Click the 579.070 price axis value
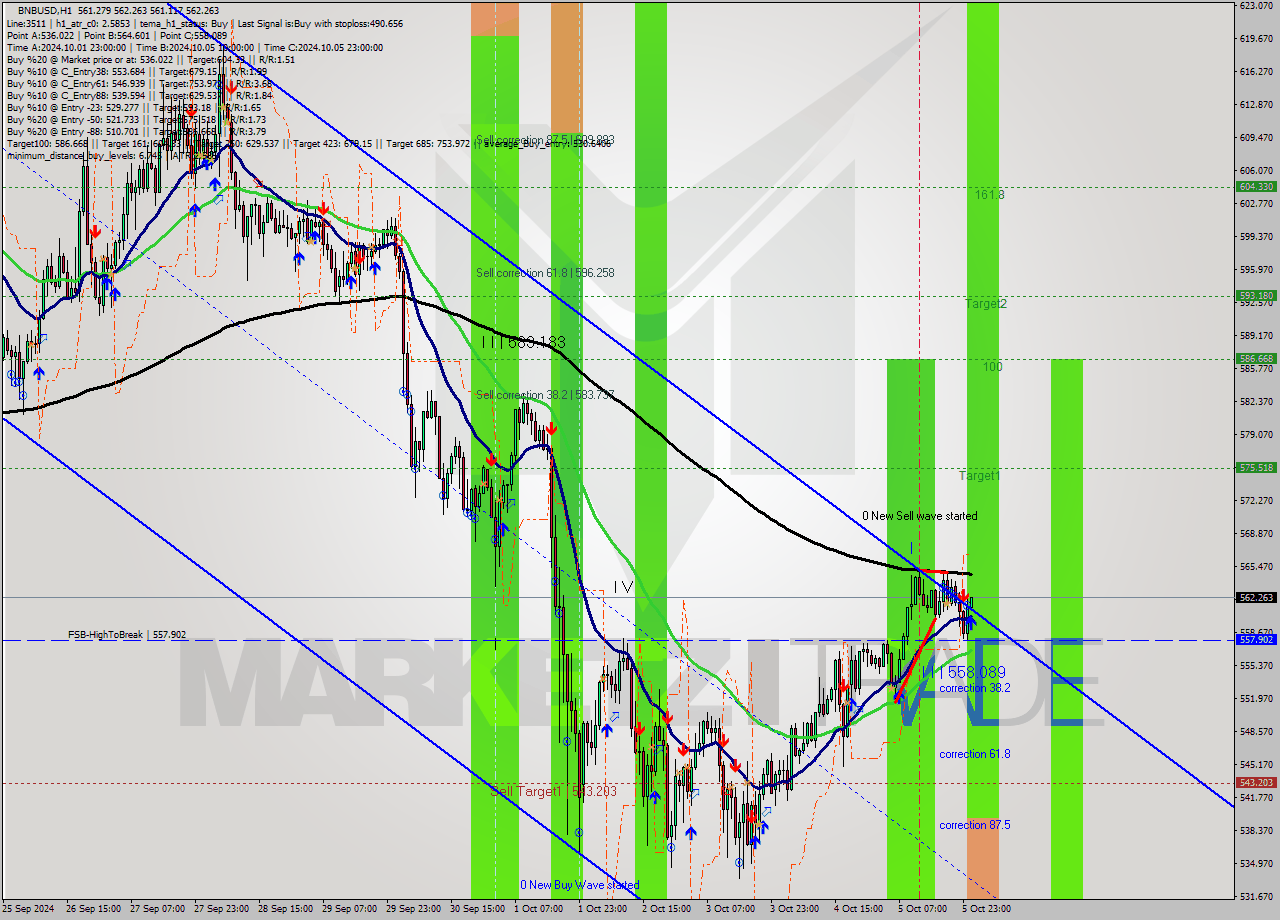Image resolution: width=1280 pixels, height=920 pixels. click(1256, 435)
